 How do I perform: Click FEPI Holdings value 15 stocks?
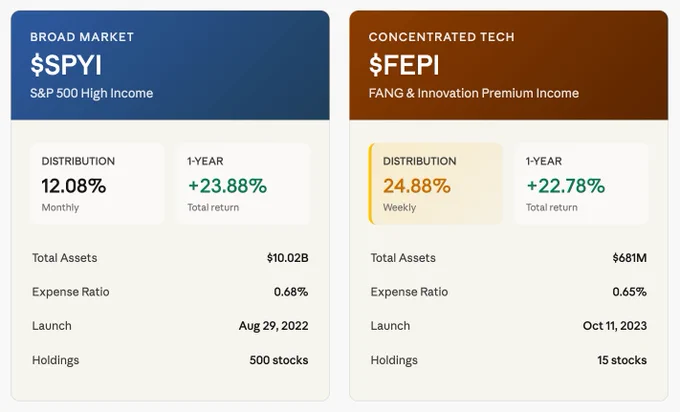click(622, 360)
